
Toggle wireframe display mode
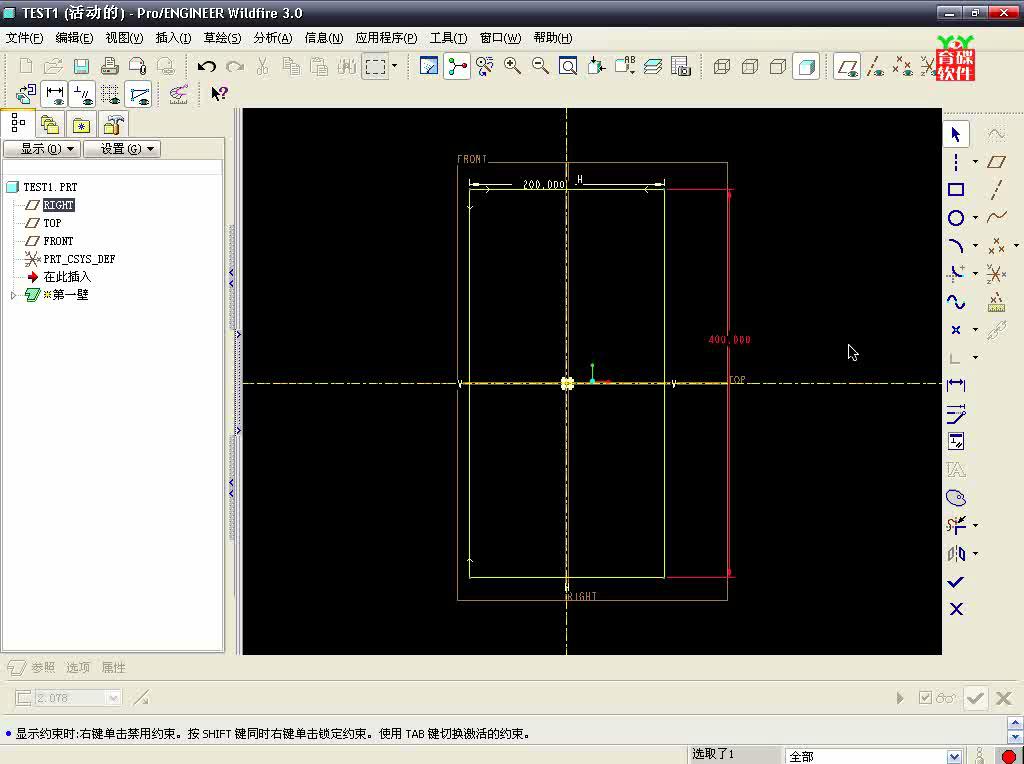coord(722,66)
